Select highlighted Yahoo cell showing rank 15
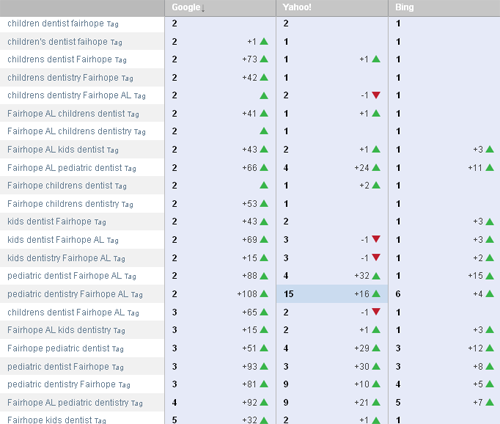 point(332,294)
